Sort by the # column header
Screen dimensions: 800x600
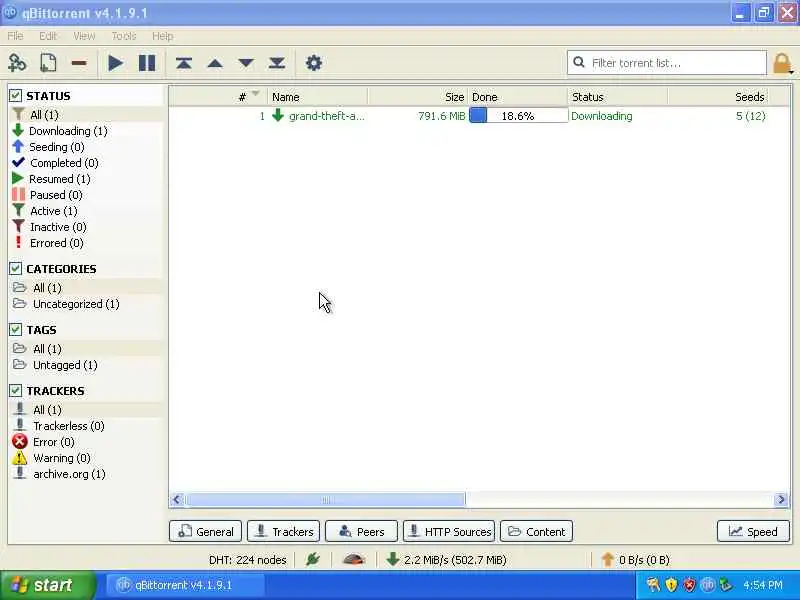[218, 96]
